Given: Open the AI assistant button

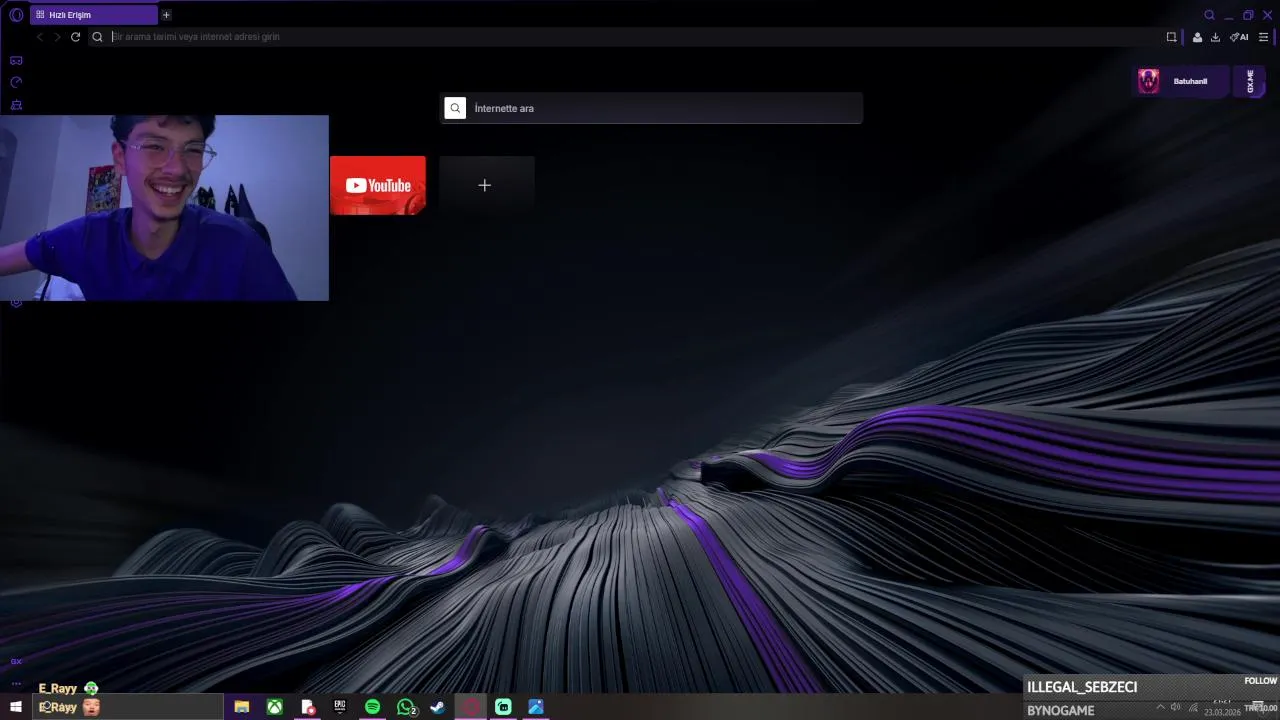Looking at the screenshot, I should click(1239, 37).
